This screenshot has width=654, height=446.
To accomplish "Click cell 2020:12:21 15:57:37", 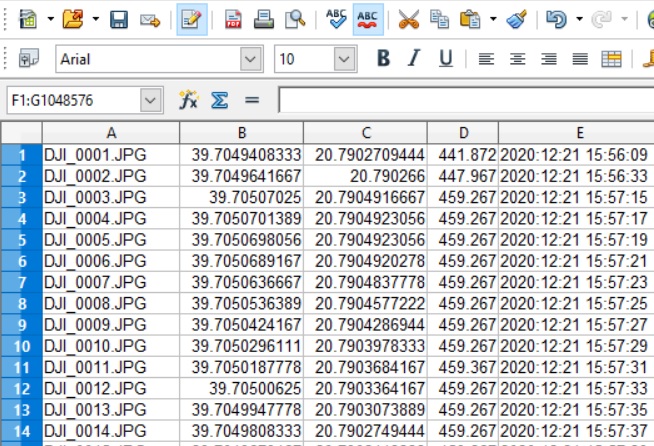I will pyautogui.click(x=576, y=431).
